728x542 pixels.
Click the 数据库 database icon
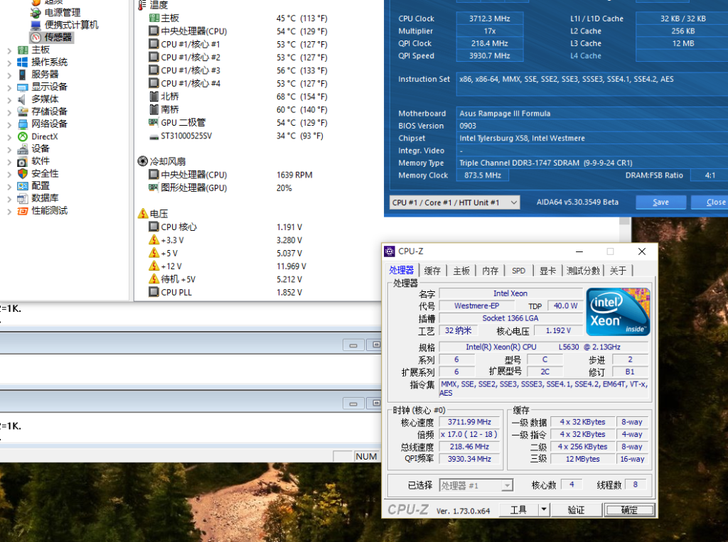click(x=22, y=198)
